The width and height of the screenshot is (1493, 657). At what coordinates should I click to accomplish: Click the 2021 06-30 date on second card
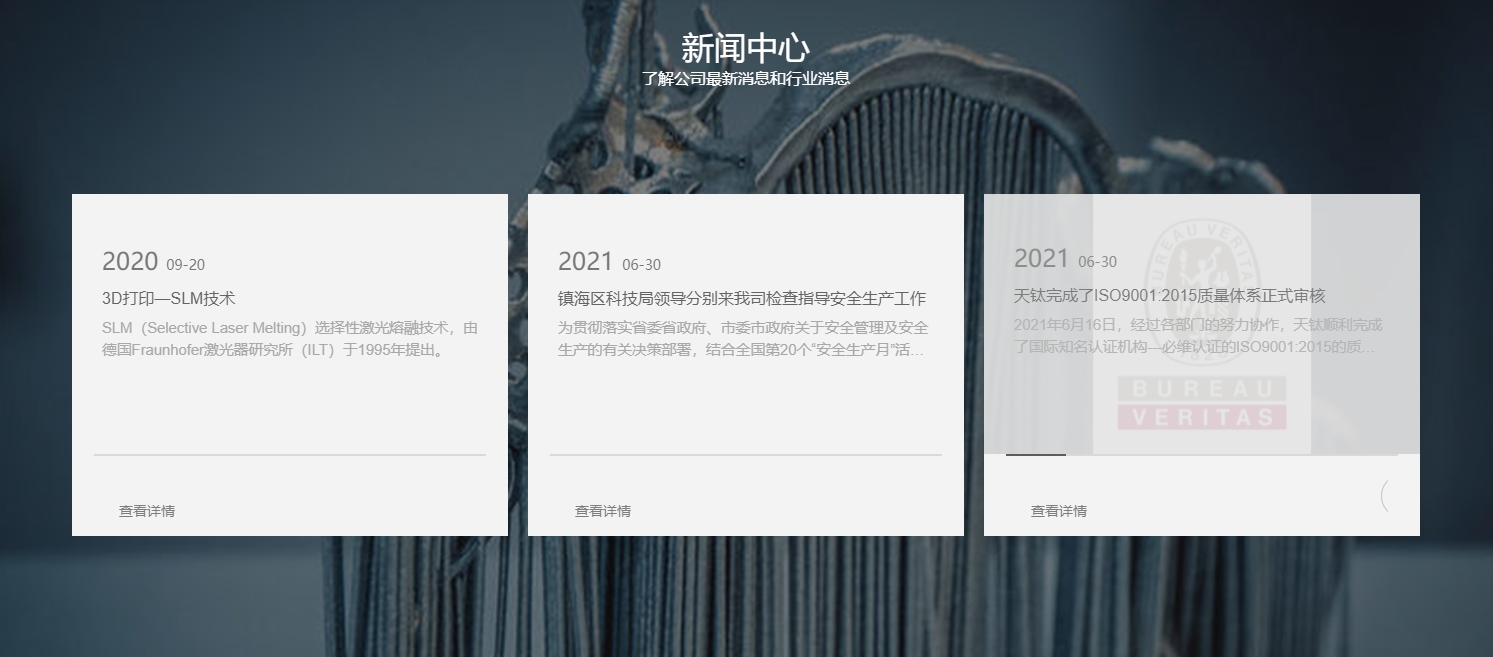[609, 263]
